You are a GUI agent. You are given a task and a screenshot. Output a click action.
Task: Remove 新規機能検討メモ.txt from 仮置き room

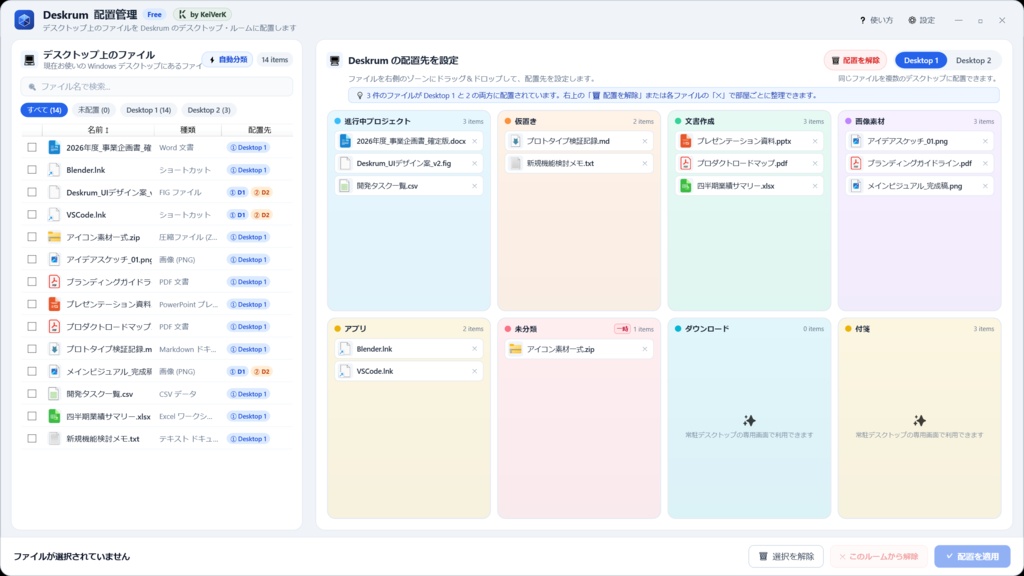[645, 163]
